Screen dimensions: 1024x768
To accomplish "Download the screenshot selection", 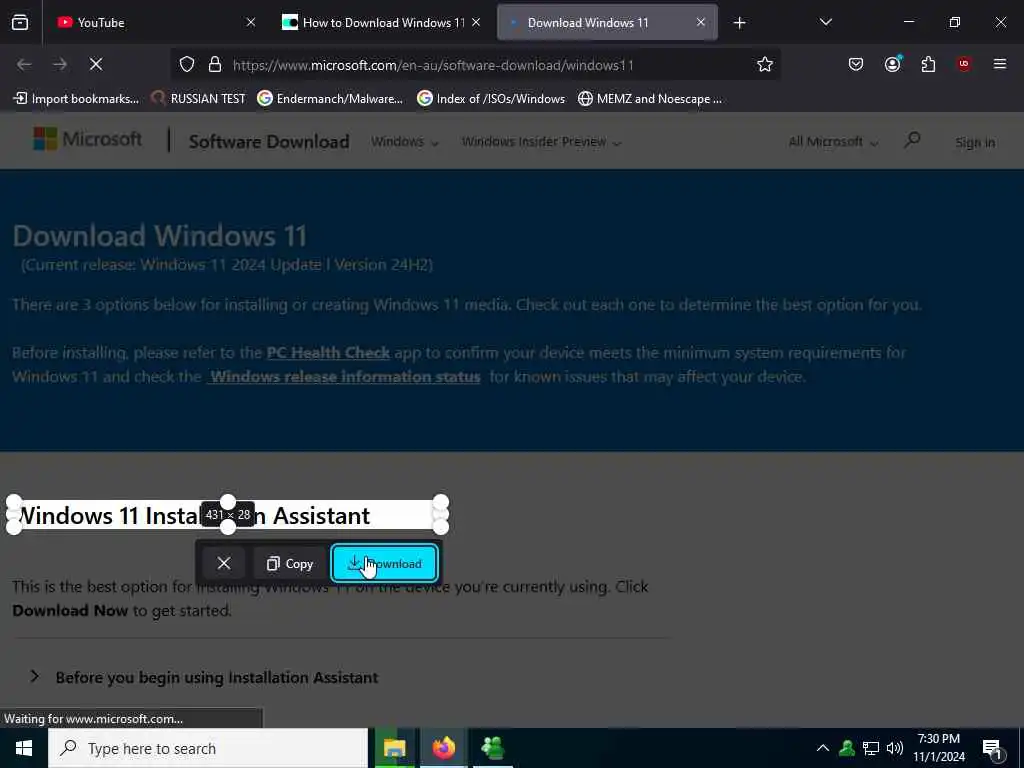I will tap(385, 563).
